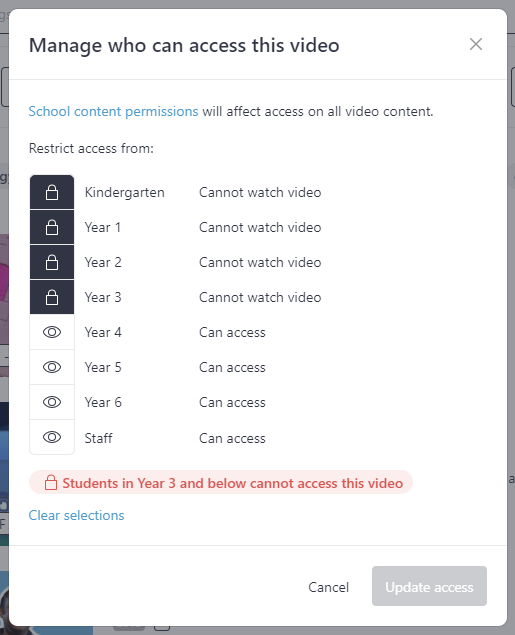Close the manage access dialog
515x635 pixels.
(x=476, y=44)
